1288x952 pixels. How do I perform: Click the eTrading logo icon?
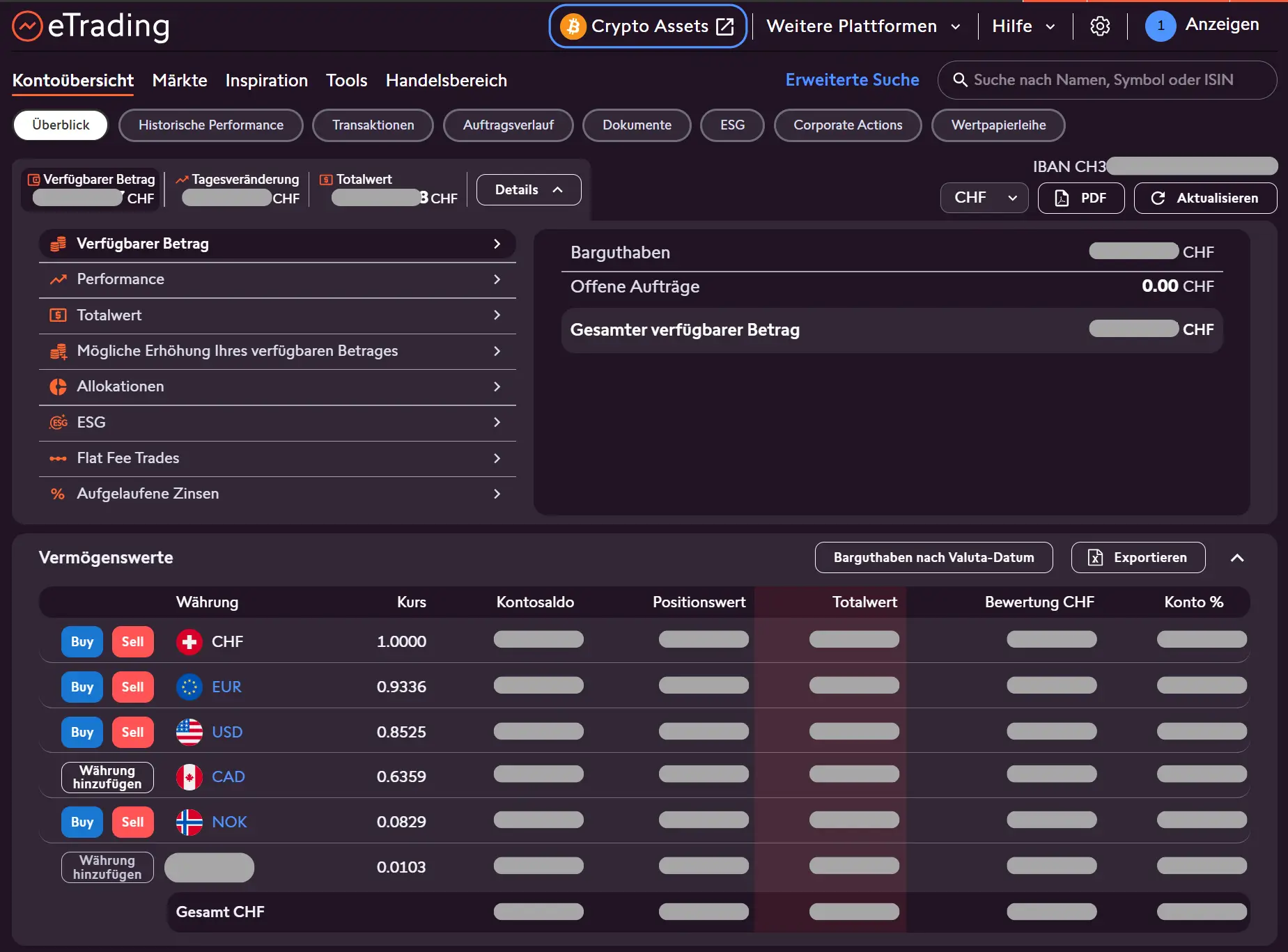[27, 26]
